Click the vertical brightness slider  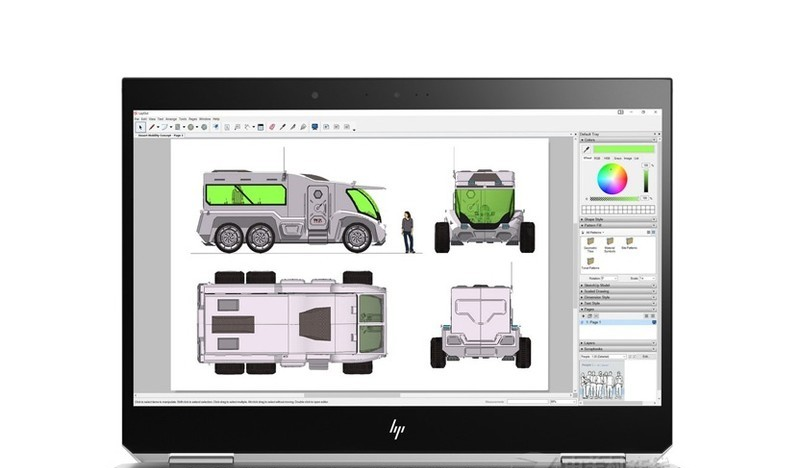[x=646, y=181]
